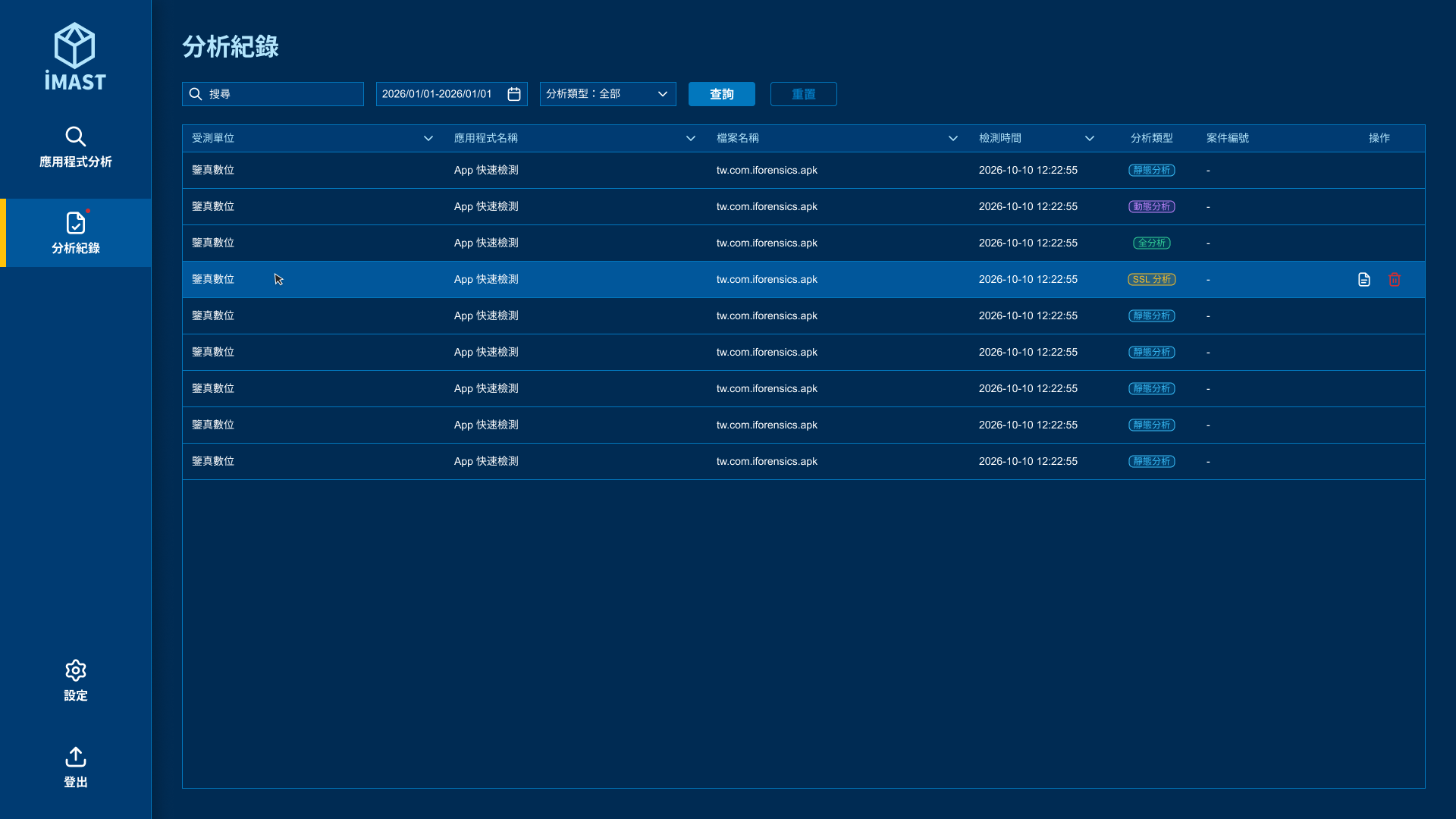Open the calendar date picker icon
1456x819 pixels.
click(x=514, y=94)
